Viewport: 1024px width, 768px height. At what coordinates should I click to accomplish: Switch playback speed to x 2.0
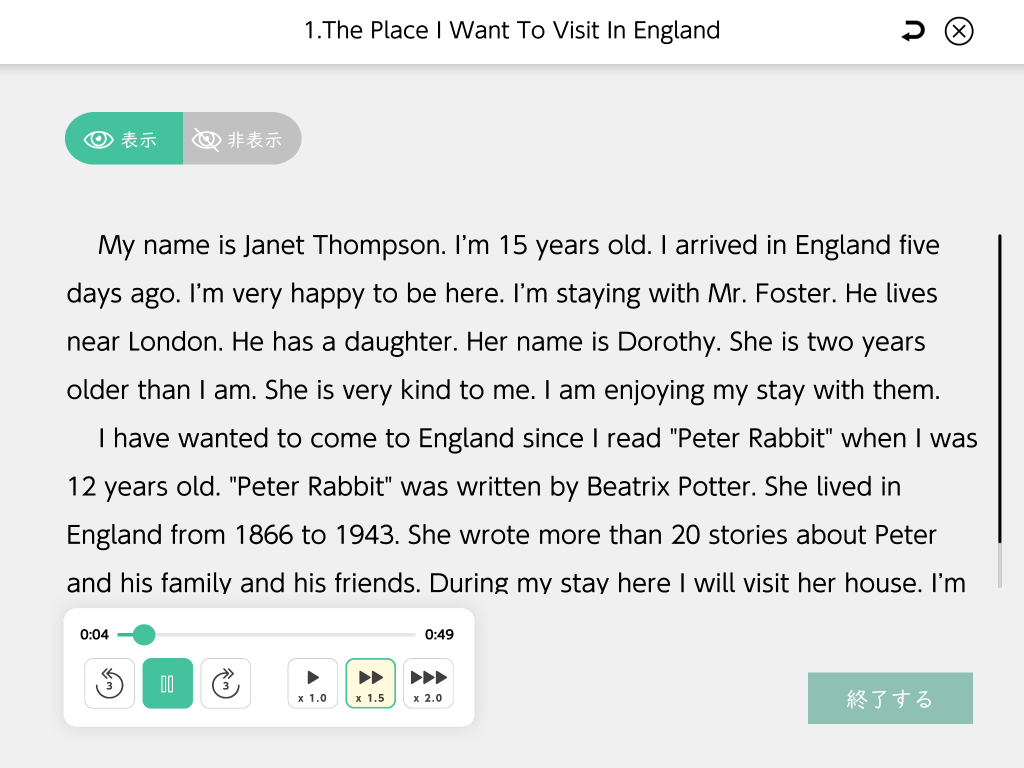pyautogui.click(x=428, y=684)
